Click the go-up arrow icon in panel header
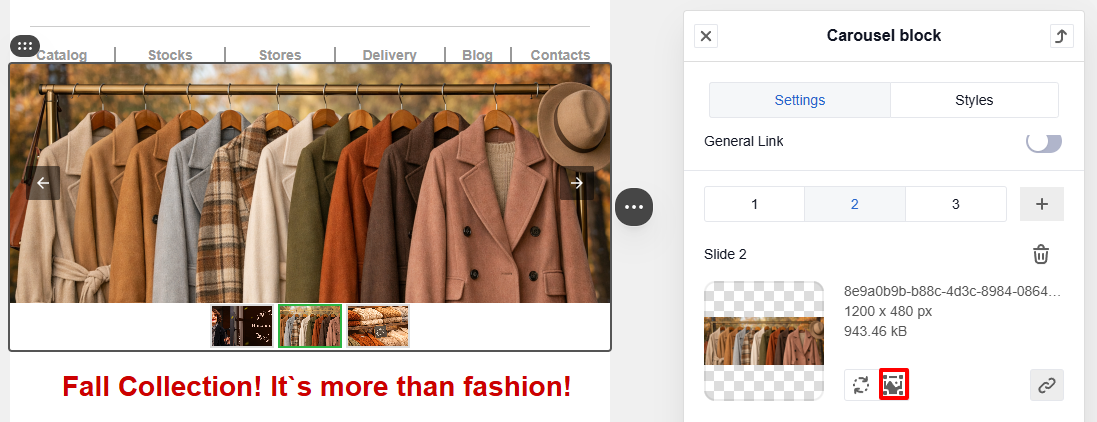 tap(1061, 36)
